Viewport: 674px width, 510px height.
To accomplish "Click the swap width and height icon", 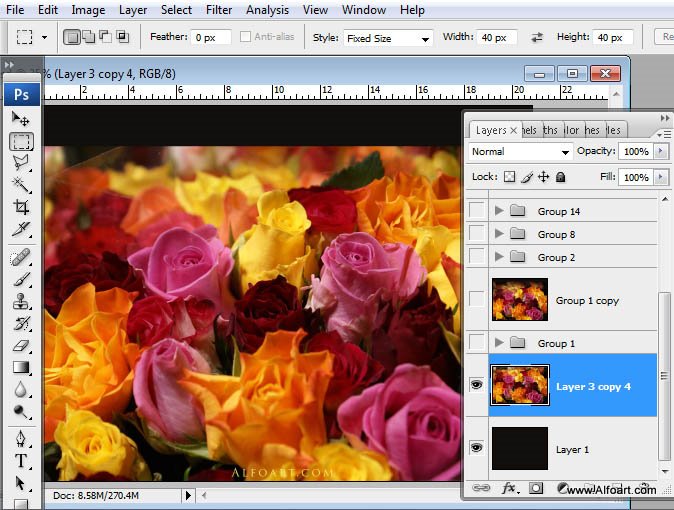I will (x=537, y=38).
